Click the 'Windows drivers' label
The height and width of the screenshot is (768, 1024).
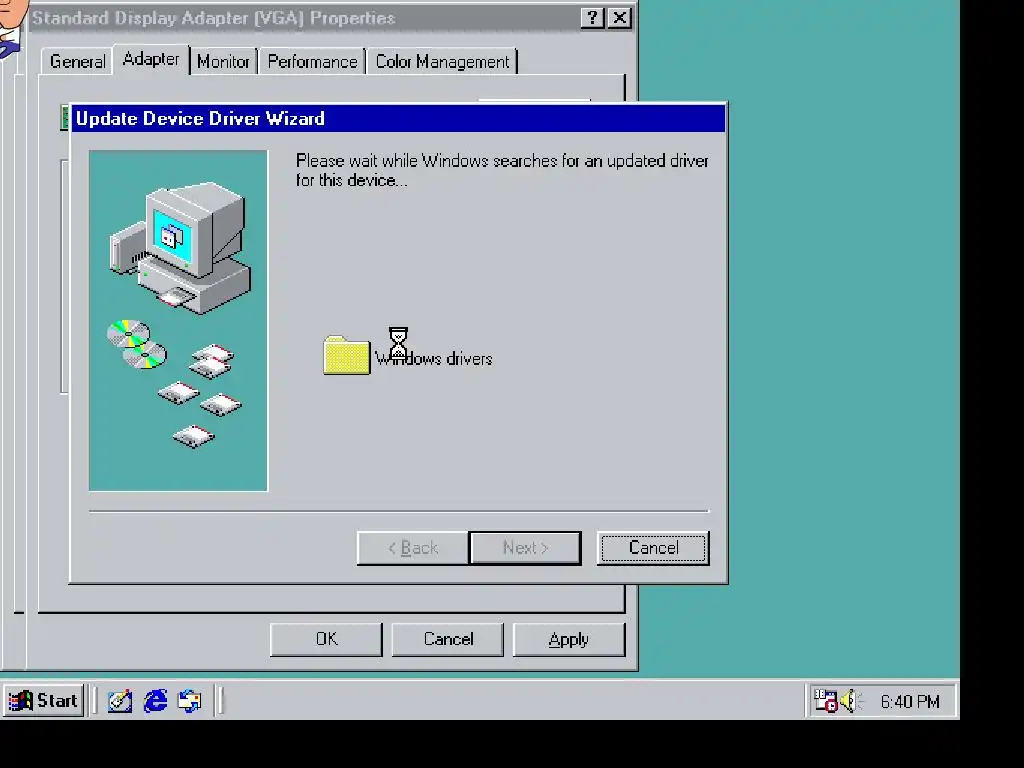click(x=434, y=359)
